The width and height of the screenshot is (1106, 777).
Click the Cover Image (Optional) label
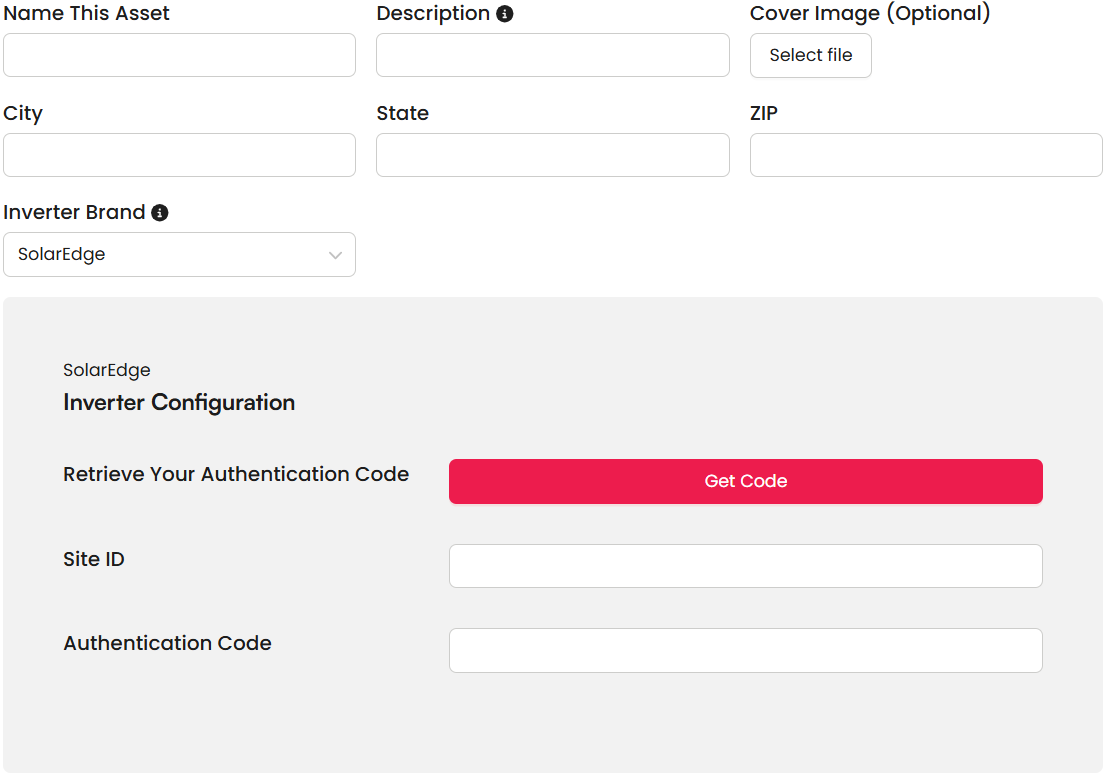coord(870,13)
